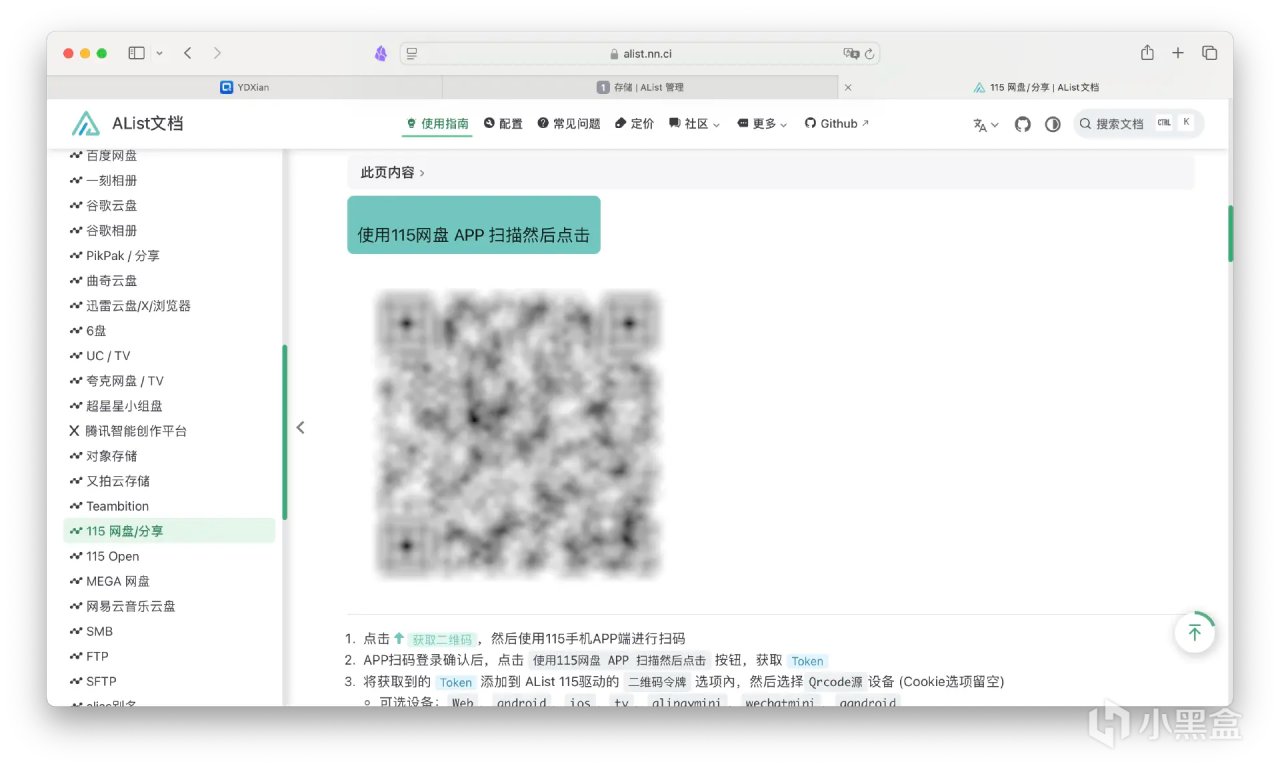The image size is (1280, 768).
Task: Click the sidebar scrollbar thumb
Action: (285, 432)
